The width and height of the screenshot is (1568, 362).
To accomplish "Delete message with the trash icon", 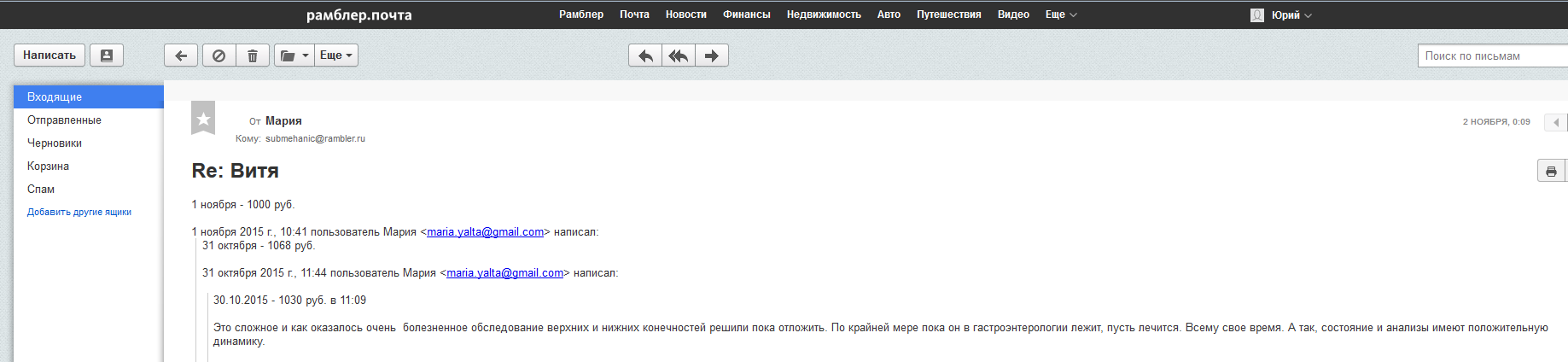I will pyautogui.click(x=253, y=55).
